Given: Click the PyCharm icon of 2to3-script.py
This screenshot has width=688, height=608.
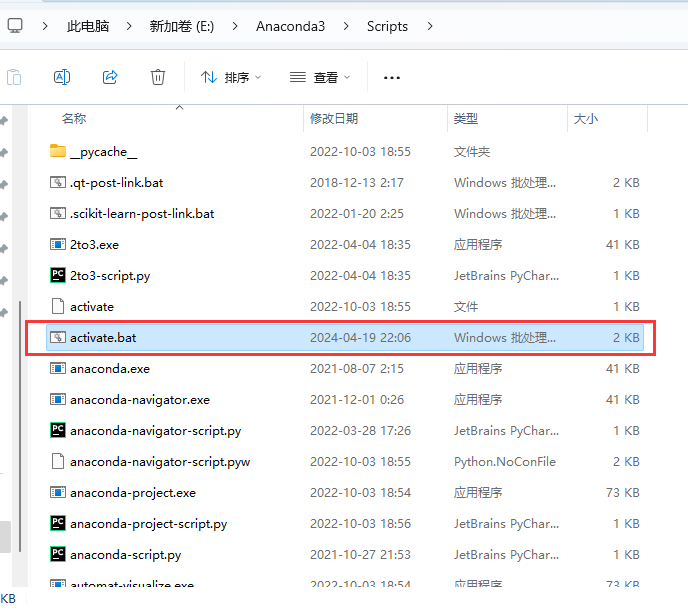Looking at the screenshot, I should (x=57, y=275).
